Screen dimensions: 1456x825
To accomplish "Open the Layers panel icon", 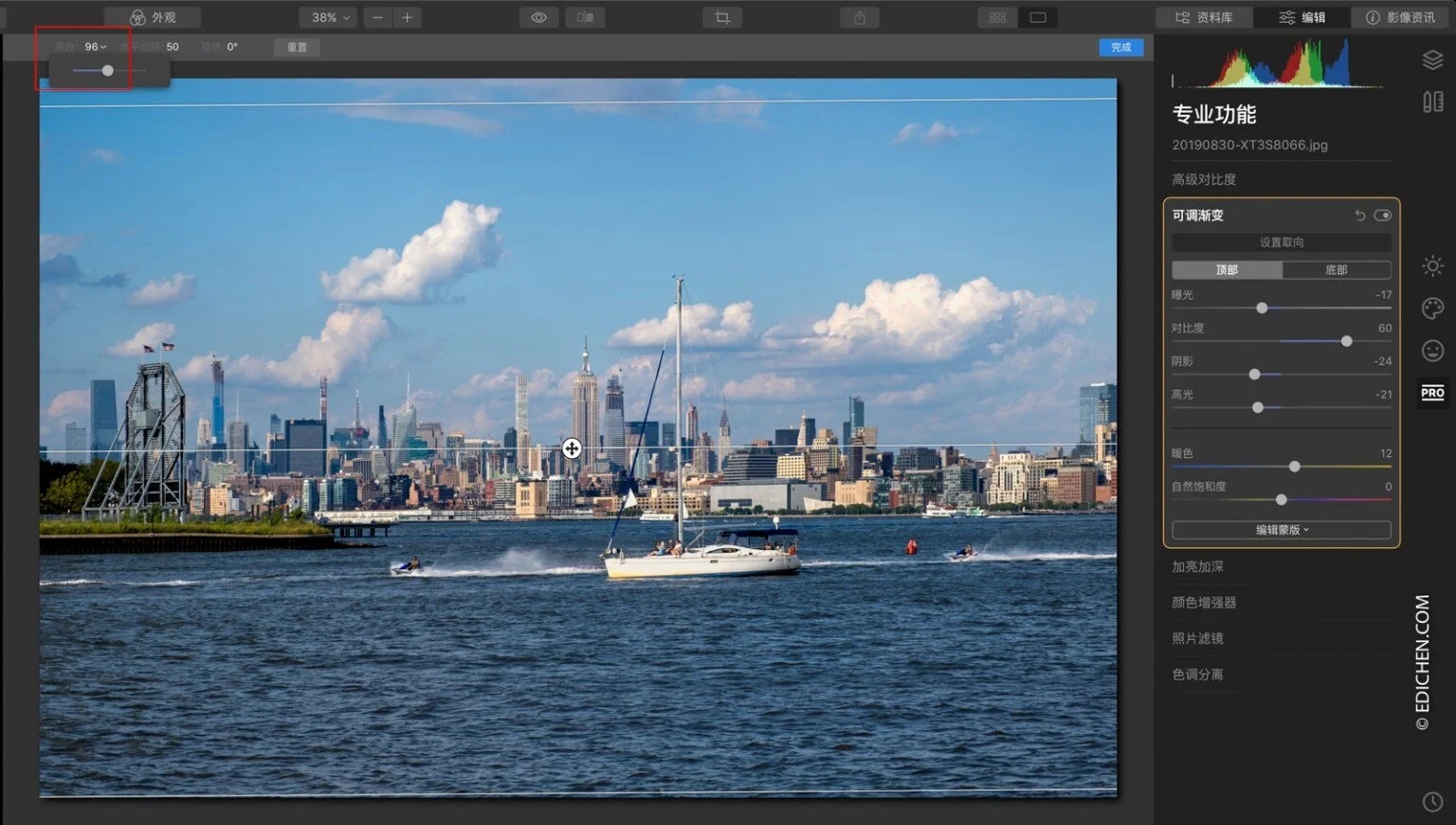I will point(1432,60).
